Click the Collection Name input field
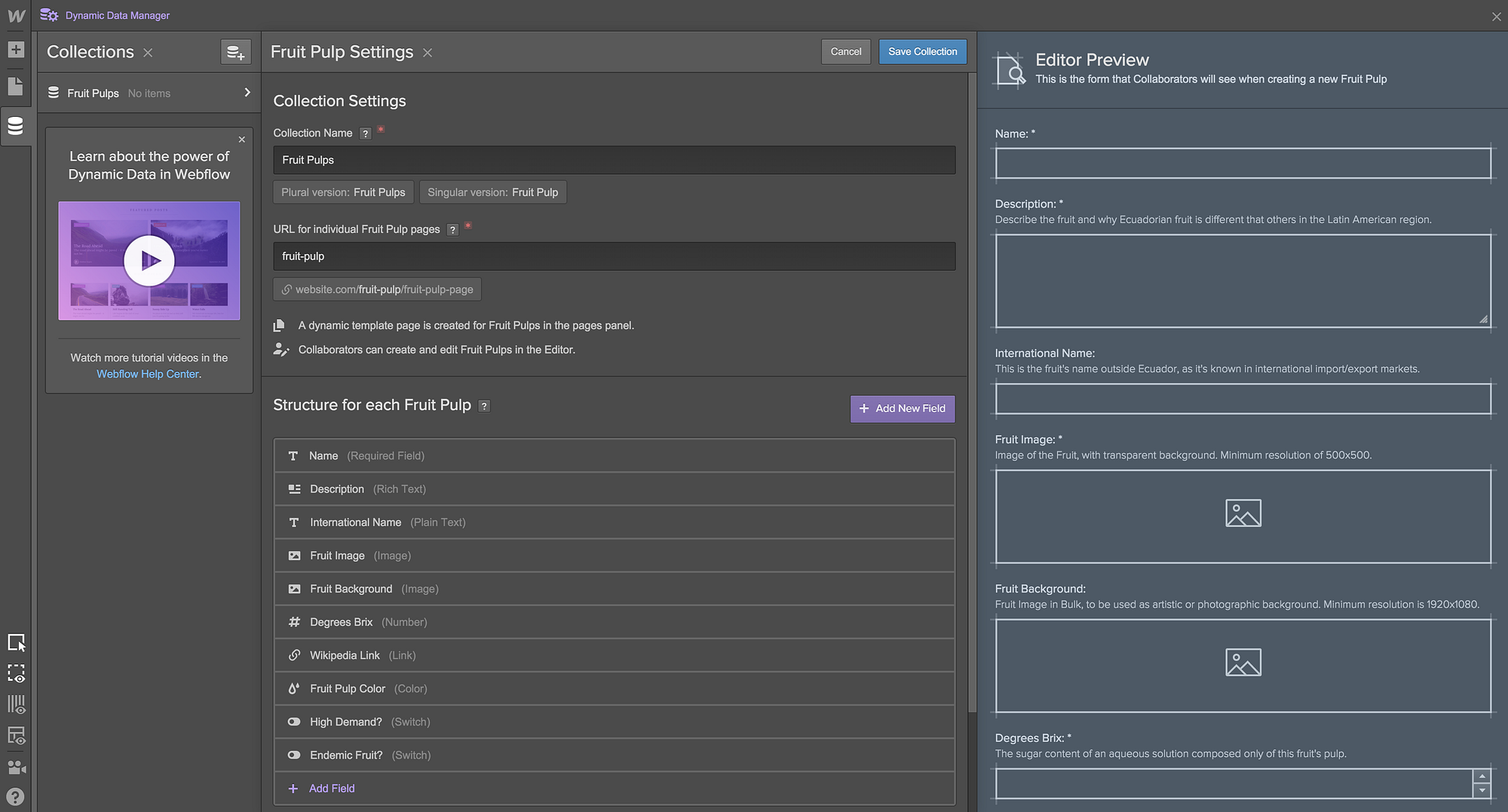Screen dimensions: 1508x812 [614, 160]
